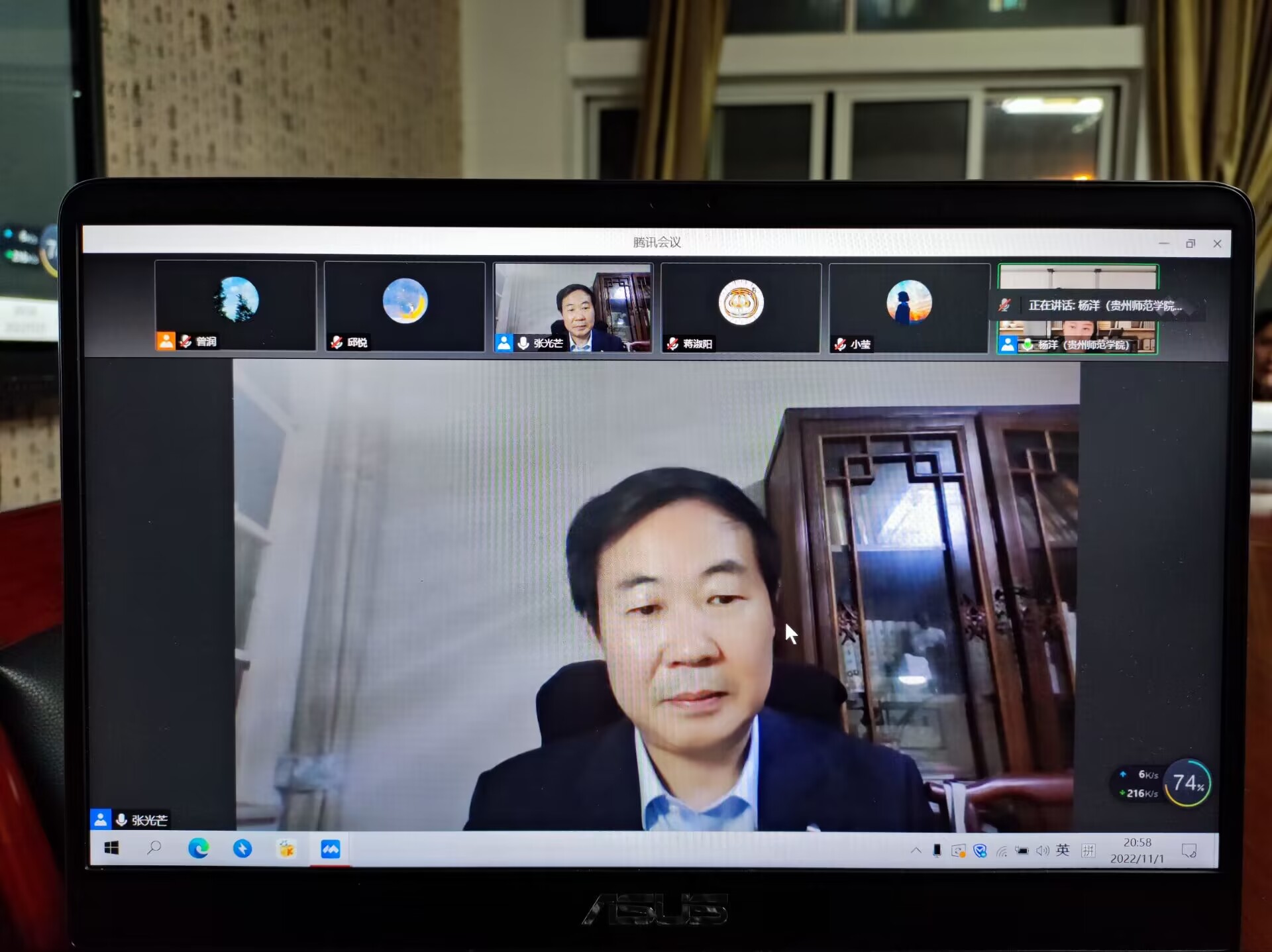1272x952 pixels.
Task: Click the battery status tray icon
Action: 1022,851
